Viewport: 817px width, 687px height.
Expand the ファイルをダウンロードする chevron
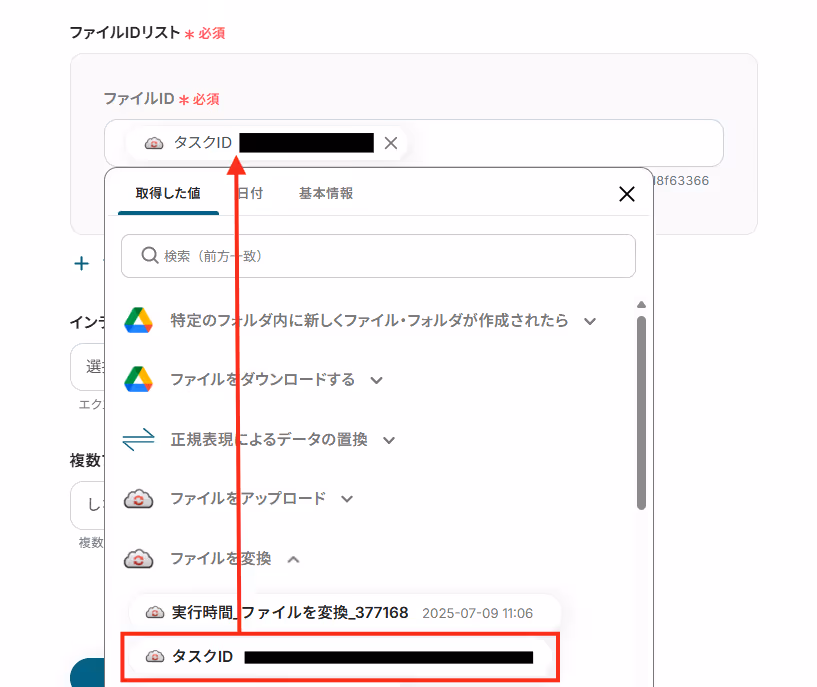coord(377,380)
